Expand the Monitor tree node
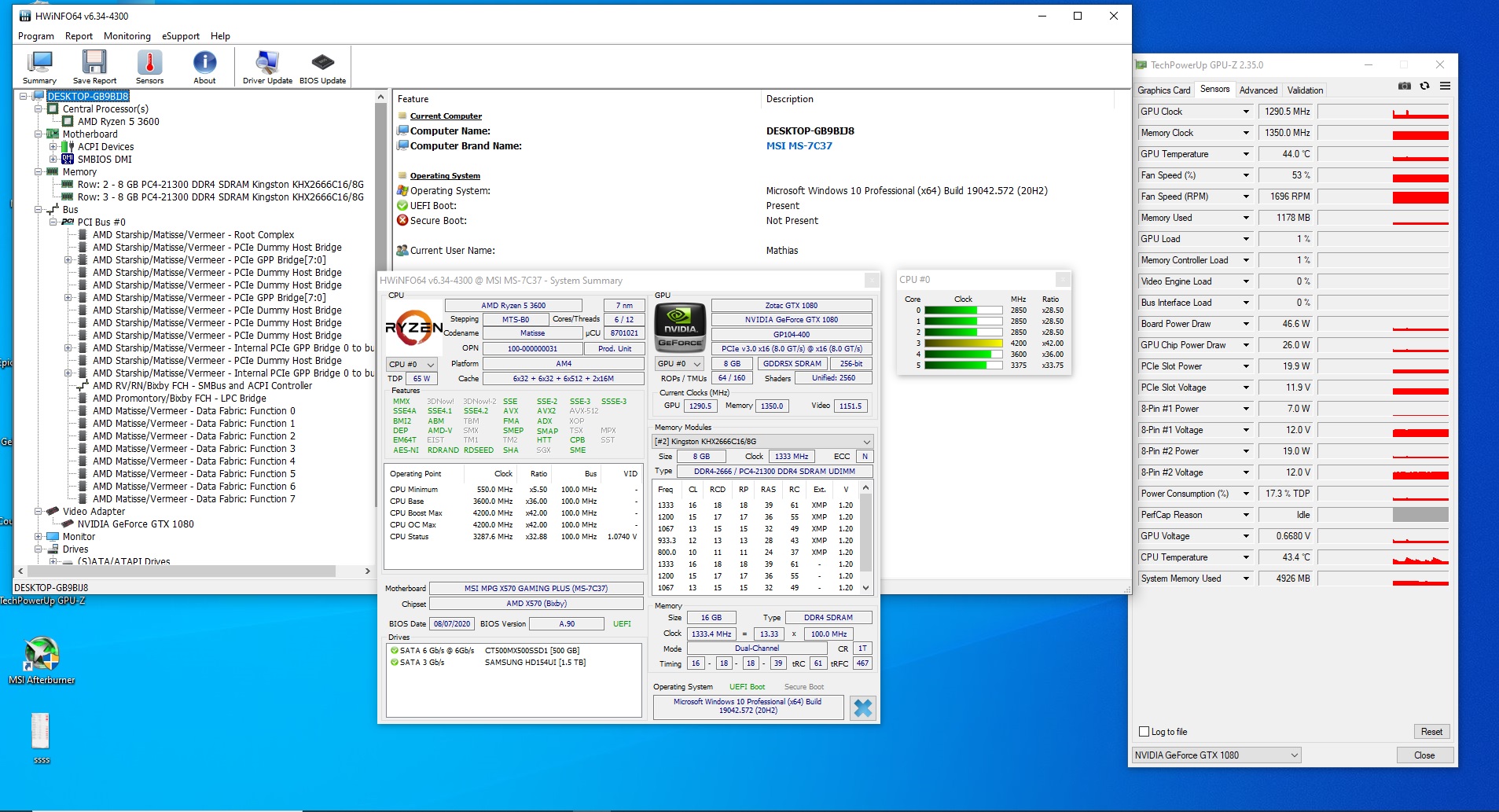Image resolution: width=1499 pixels, height=812 pixels. pyautogui.click(x=38, y=536)
